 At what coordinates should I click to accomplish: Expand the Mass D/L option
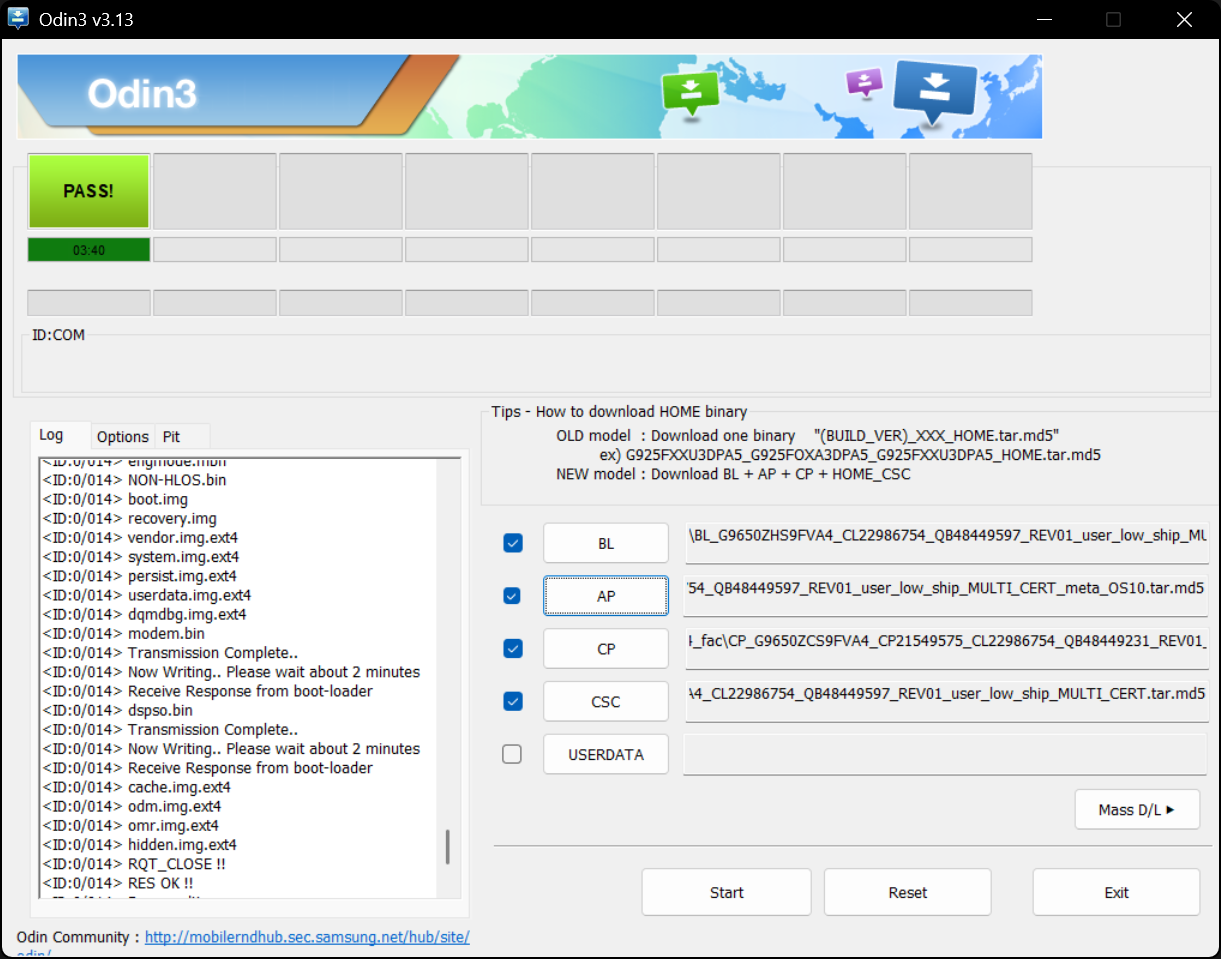pos(1136,810)
